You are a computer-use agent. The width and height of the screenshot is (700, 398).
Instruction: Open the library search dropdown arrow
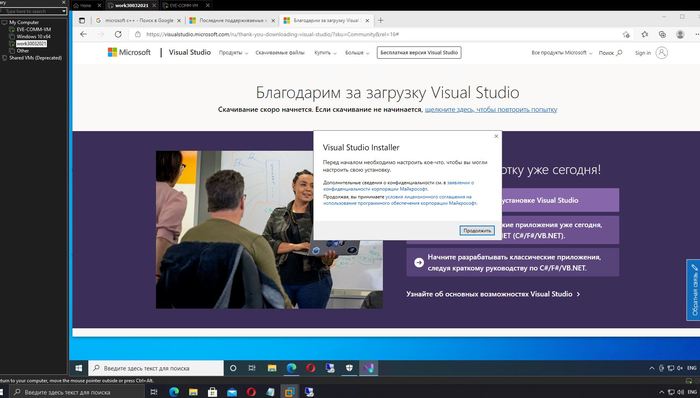click(x=64, y=11)
